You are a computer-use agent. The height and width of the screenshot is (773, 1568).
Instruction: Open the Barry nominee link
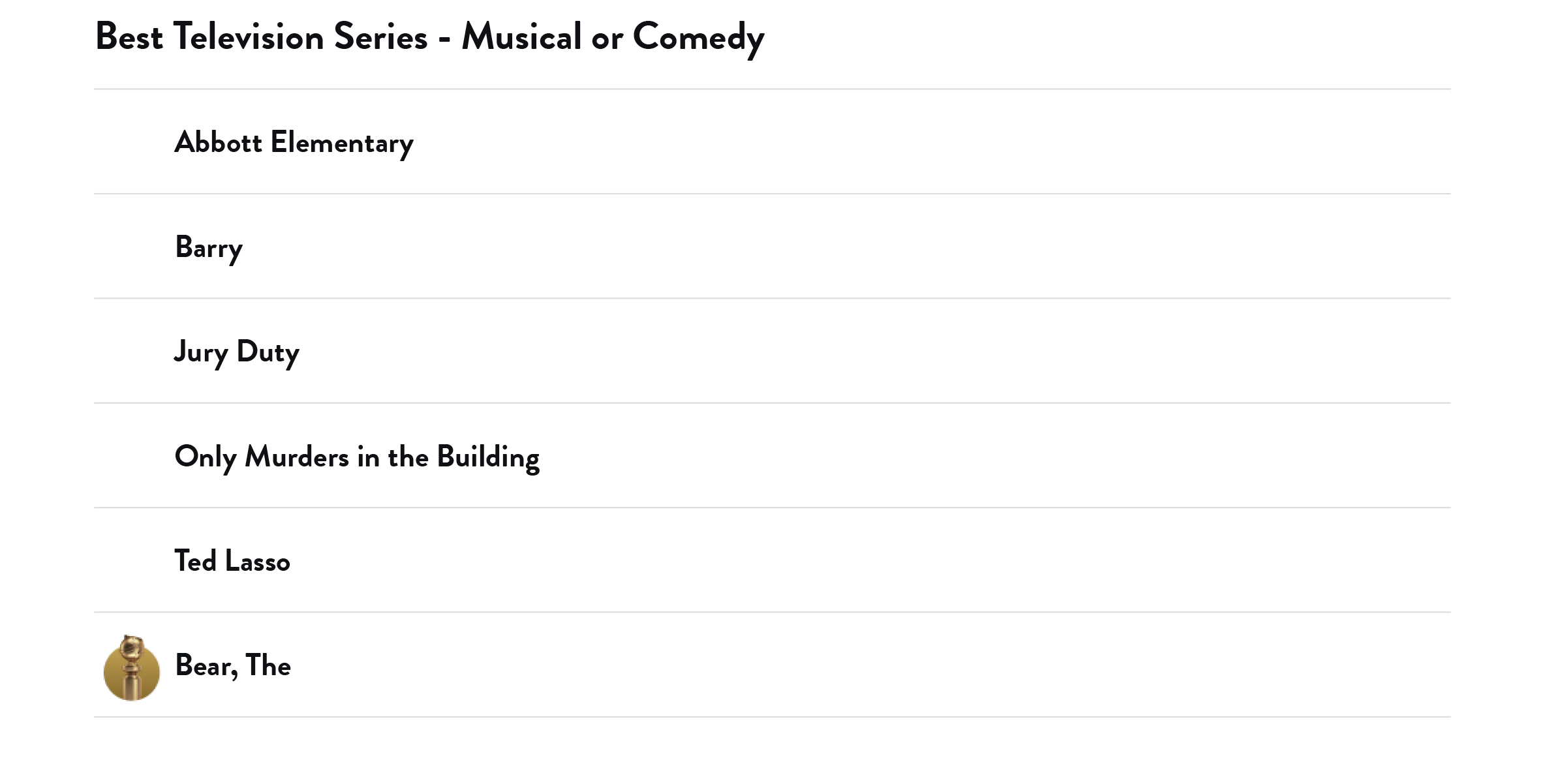click(x=209, y=248)
